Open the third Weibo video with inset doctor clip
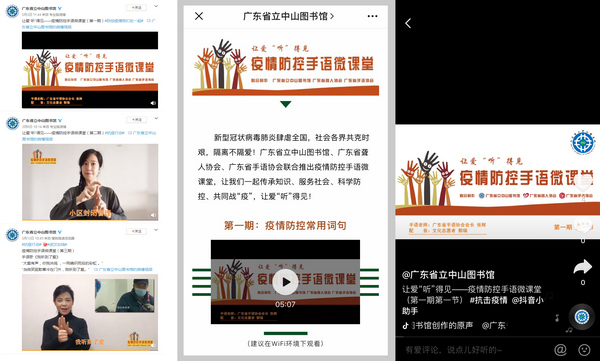 tap(90, 312)
